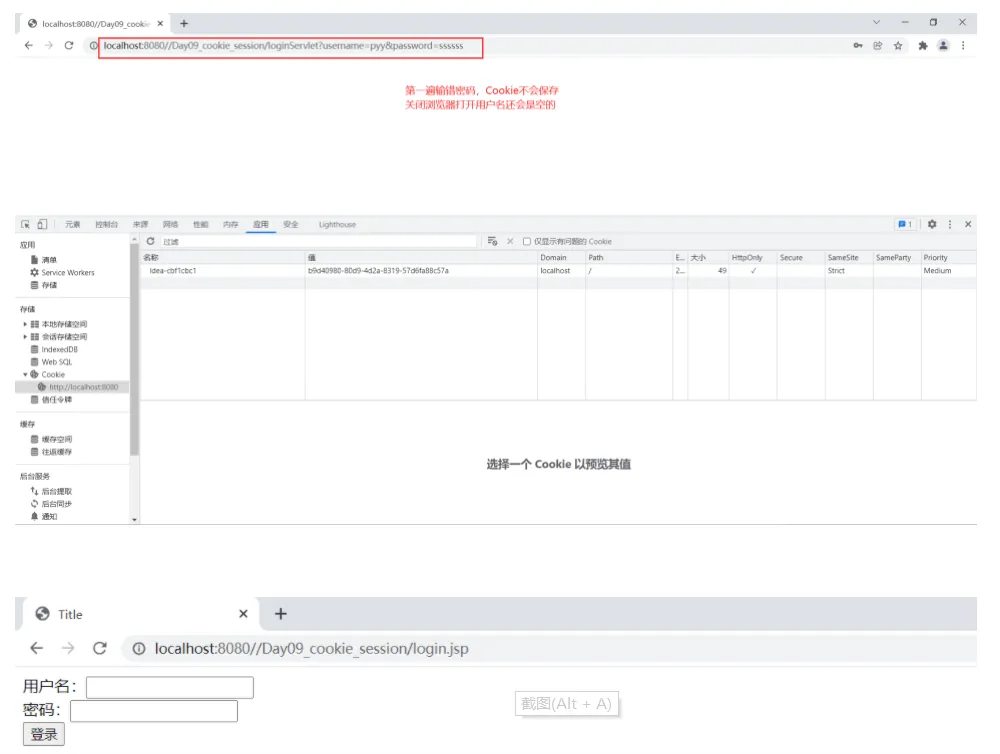
Task: Switch to 内存 Memory tab
Action: click(x=231, y=225)
